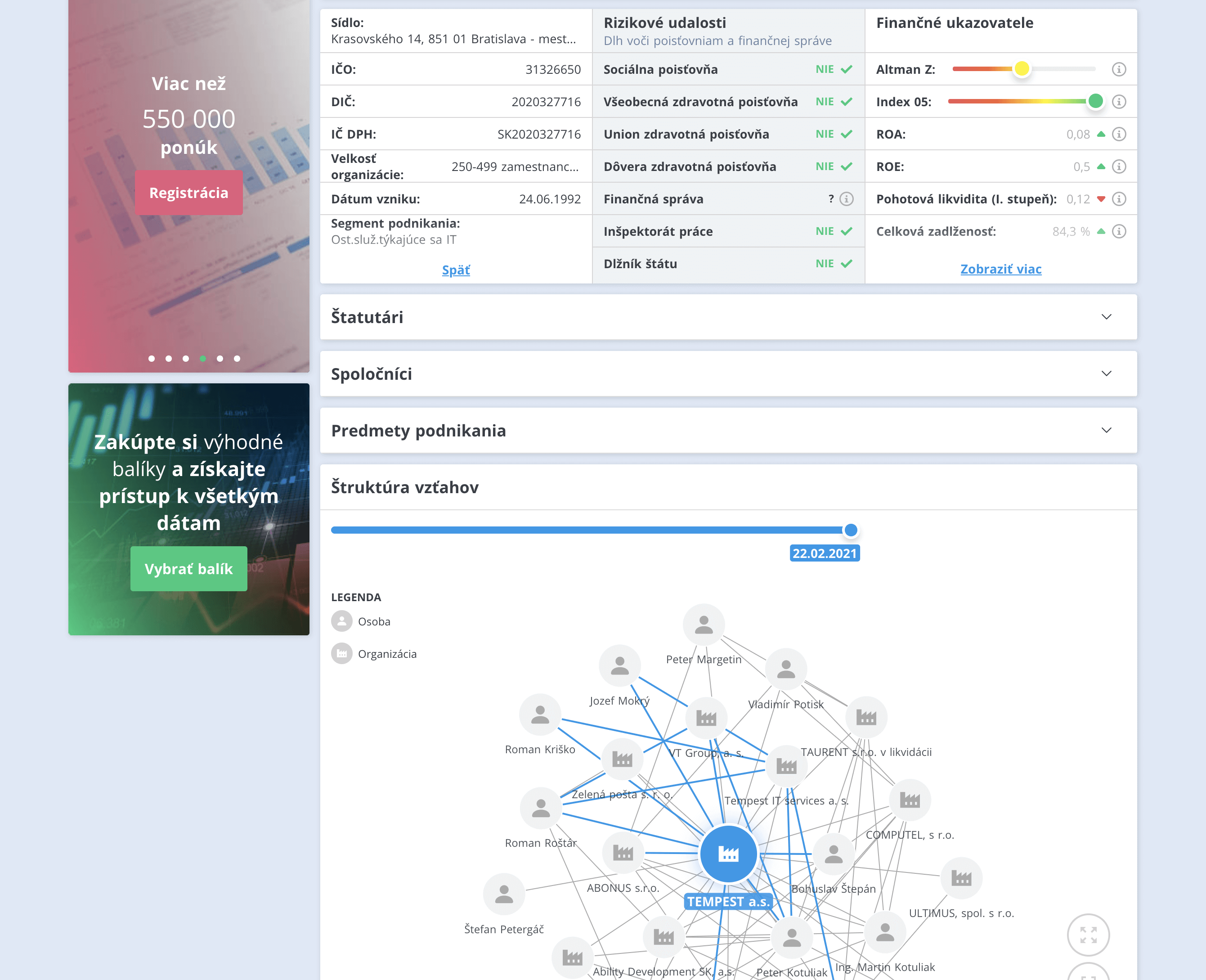Click the Rizikové udalosti heading
Screen dimensions: 1206x980
[x=665, y=22]
